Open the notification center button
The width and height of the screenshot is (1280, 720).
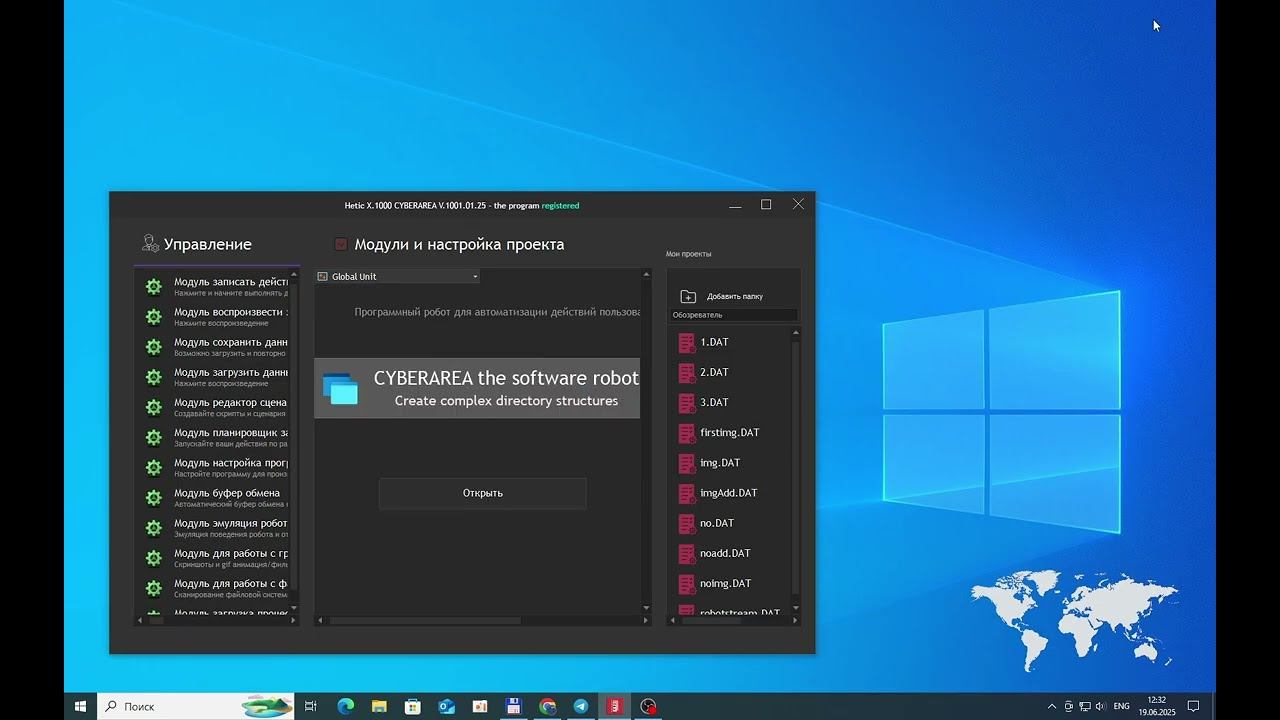[1193, 706]
